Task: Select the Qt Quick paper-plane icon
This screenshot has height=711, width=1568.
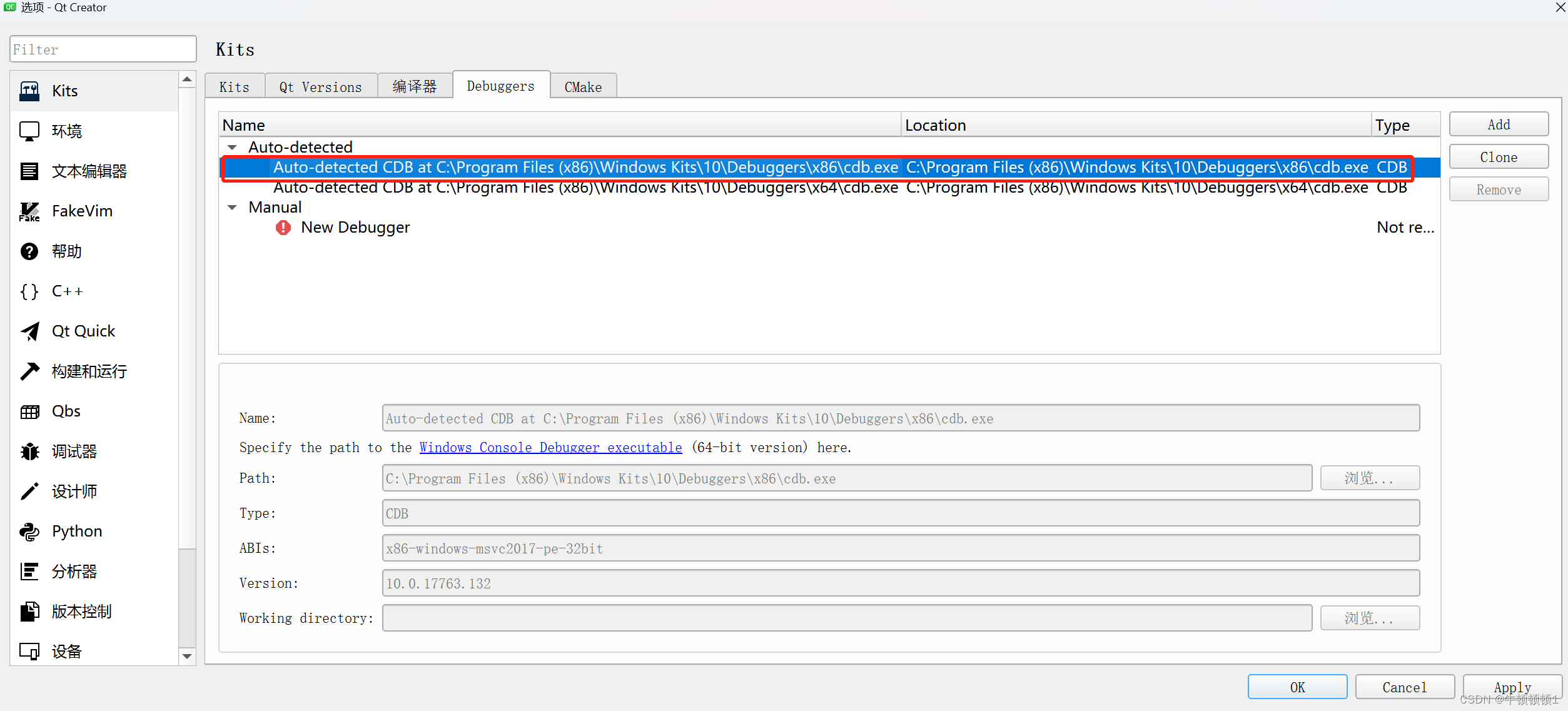Action: point(29,331)
